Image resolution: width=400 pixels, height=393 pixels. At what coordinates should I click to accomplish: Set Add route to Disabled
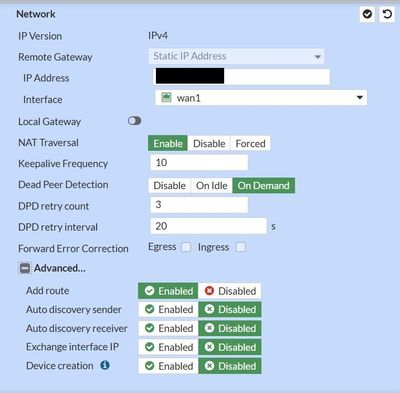tap(230, 291)
